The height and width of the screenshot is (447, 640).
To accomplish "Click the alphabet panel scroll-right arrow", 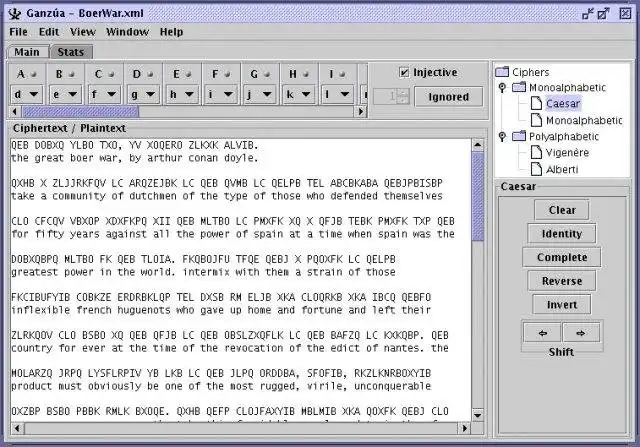I will tap(361, 111).
